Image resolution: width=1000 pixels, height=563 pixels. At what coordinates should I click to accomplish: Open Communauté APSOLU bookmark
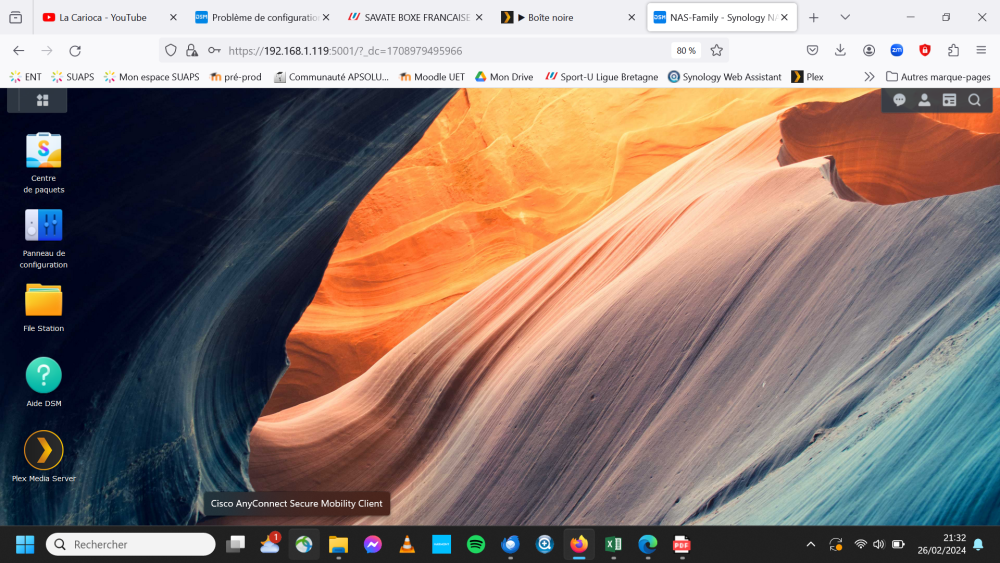(331, 77)
